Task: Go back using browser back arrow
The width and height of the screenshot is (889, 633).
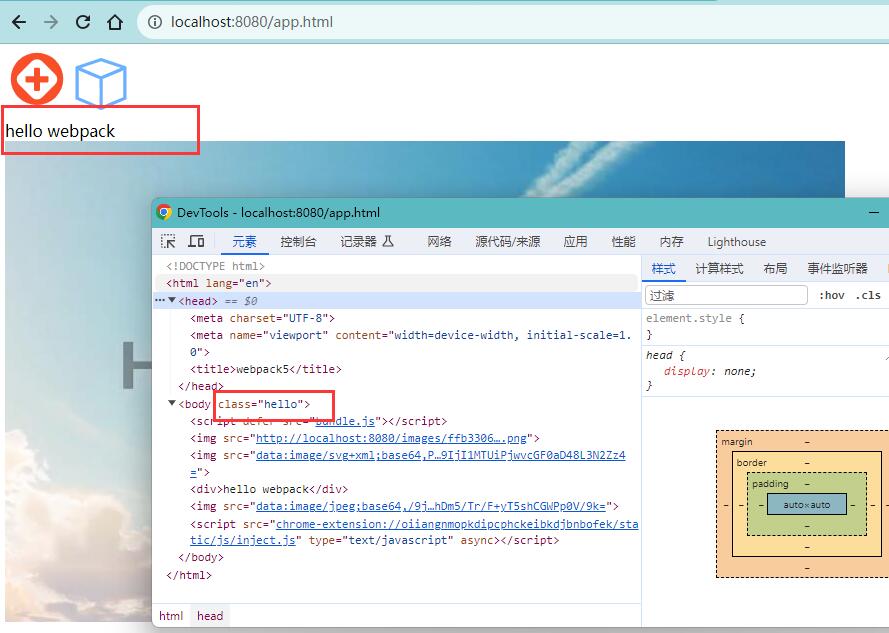Action: click(19, 22)
